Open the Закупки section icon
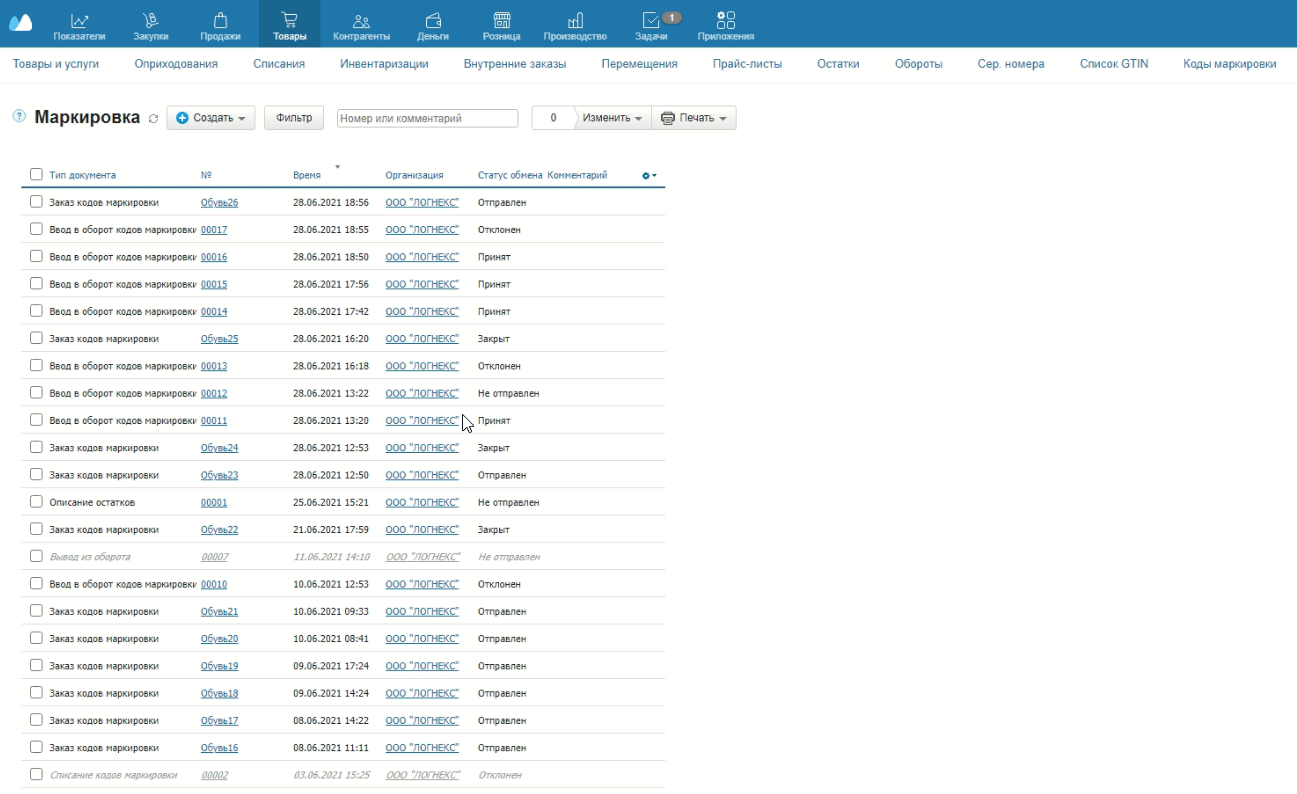The width and height of the screenshot is (1297, 794). [x=150, y=20]
